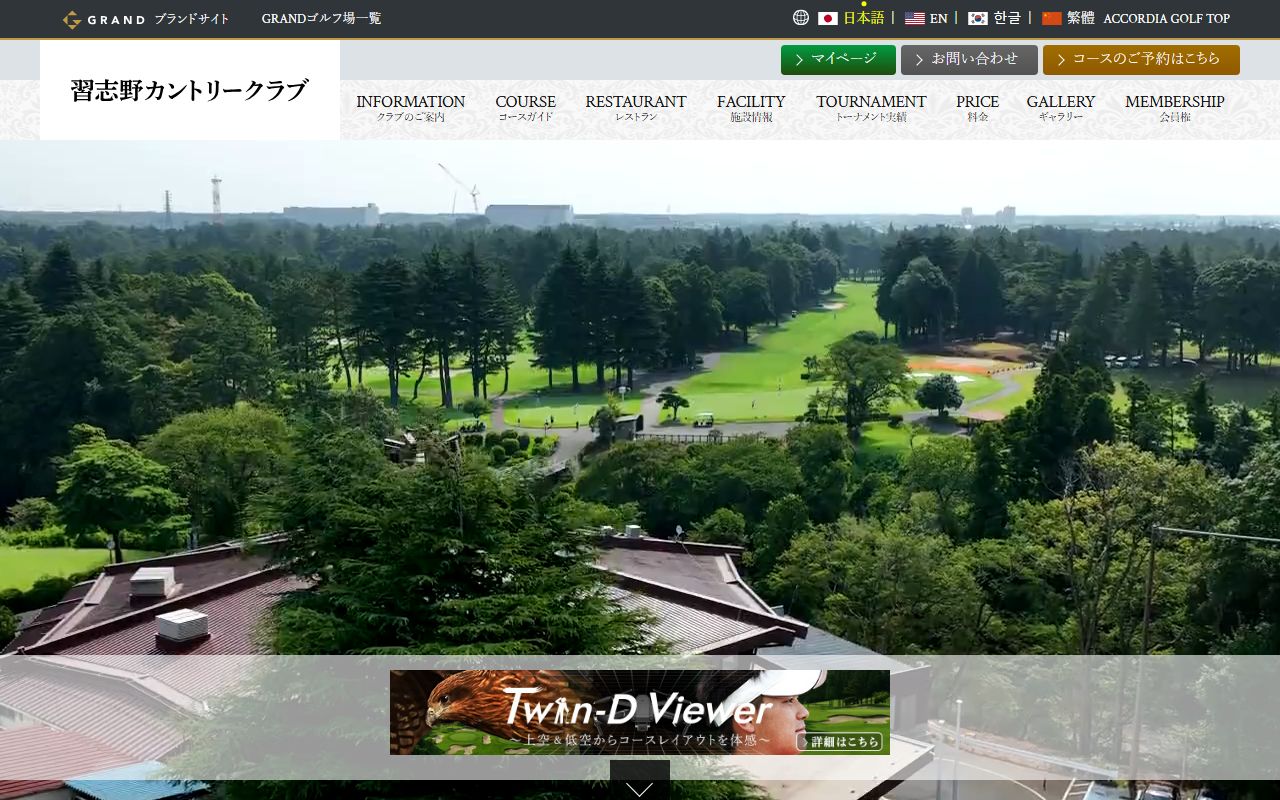Viewport: 1280px width, 800px height.
Task: Open the Twin-D Viewer banner
Action: pyautogui.click(x=640, y=712)
